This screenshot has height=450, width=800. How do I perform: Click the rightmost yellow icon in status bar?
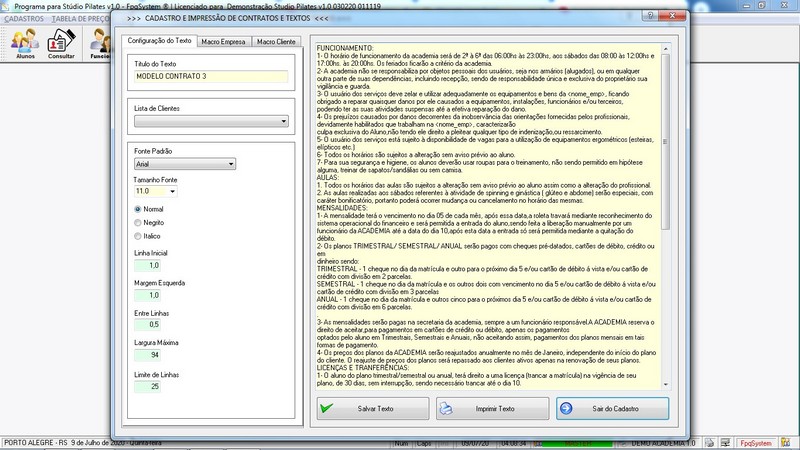click(786, 443)
